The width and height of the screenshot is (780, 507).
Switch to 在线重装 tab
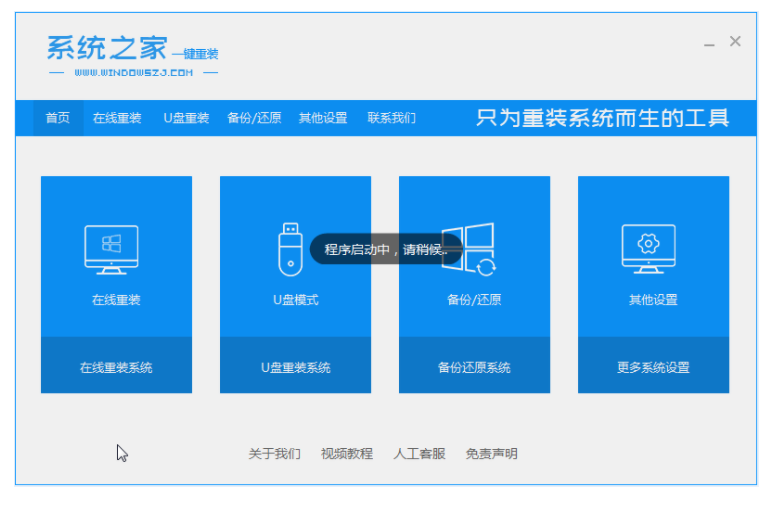coord(117,118)
